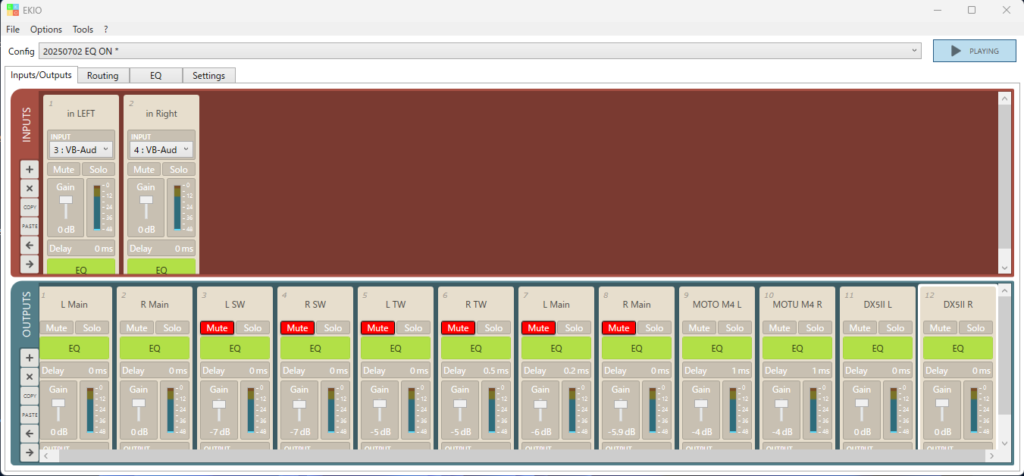This screenshot has width=1024, height=476.
Task: Delete input channel with the X icon in Inputs sidebar
Action: (29, 189)
